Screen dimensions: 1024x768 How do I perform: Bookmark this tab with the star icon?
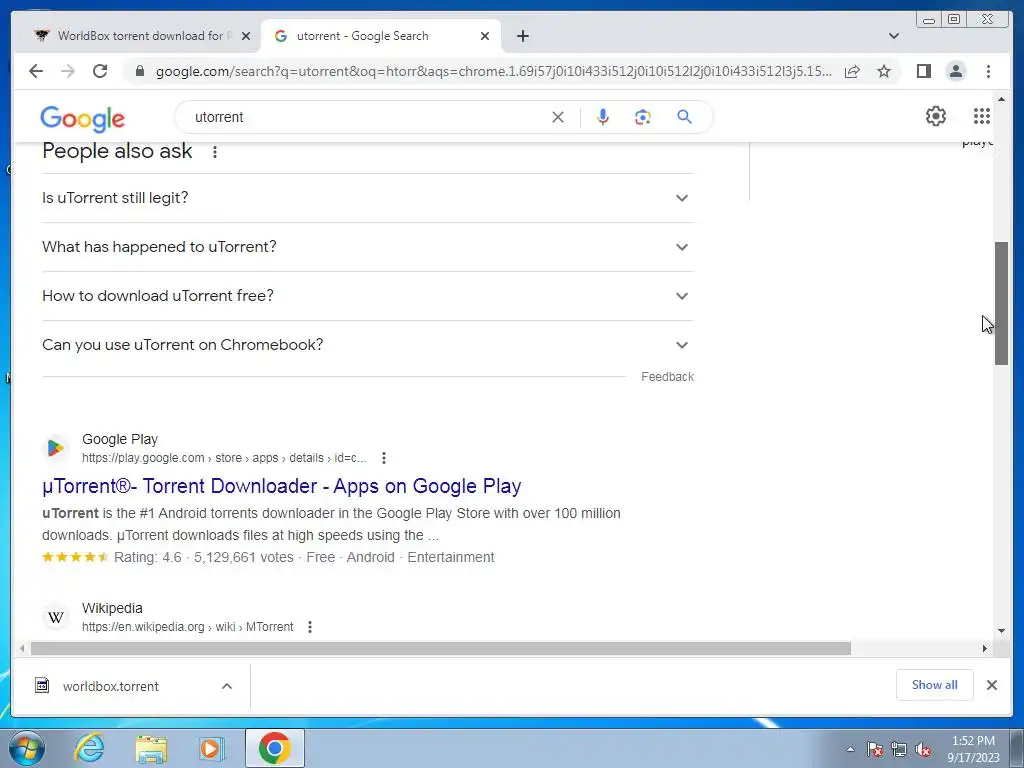point(884,71)
